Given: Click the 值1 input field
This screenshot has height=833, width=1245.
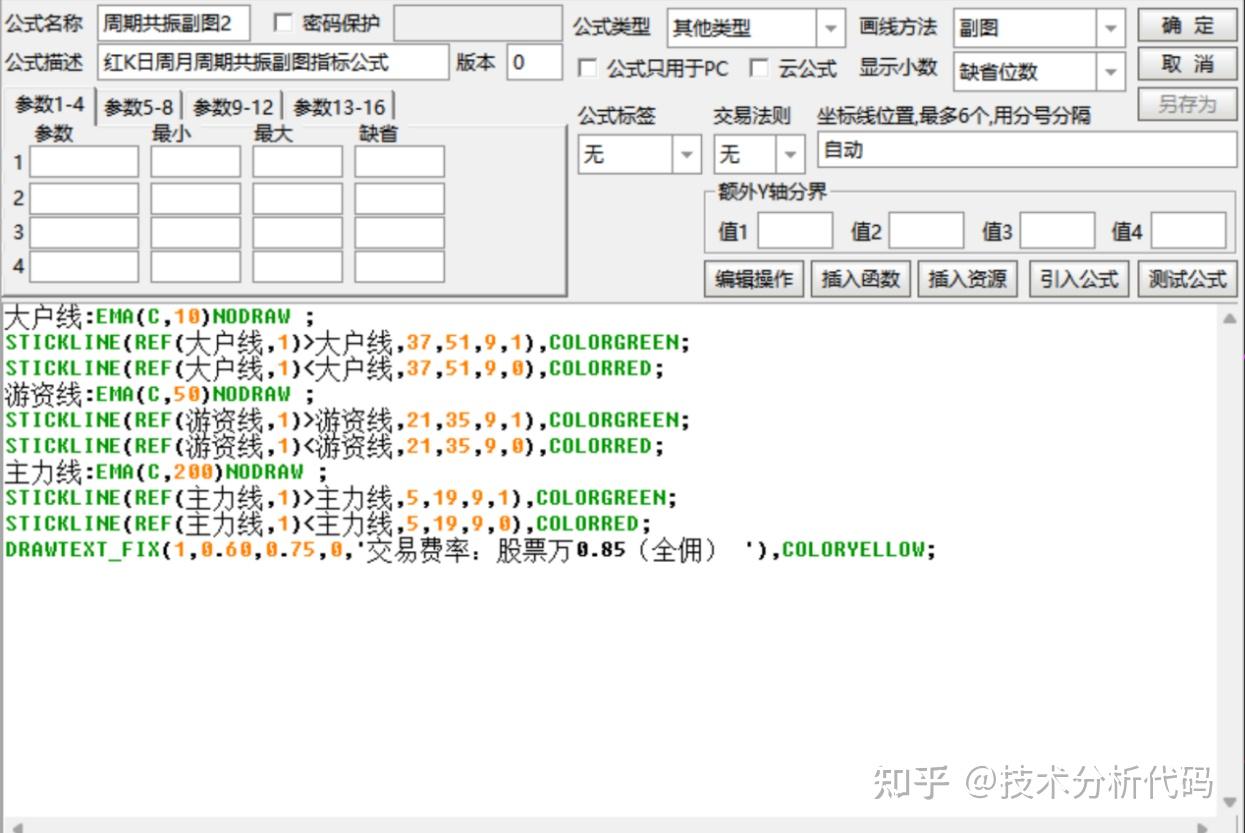Looking at the screenshot, I should [795, 231].
